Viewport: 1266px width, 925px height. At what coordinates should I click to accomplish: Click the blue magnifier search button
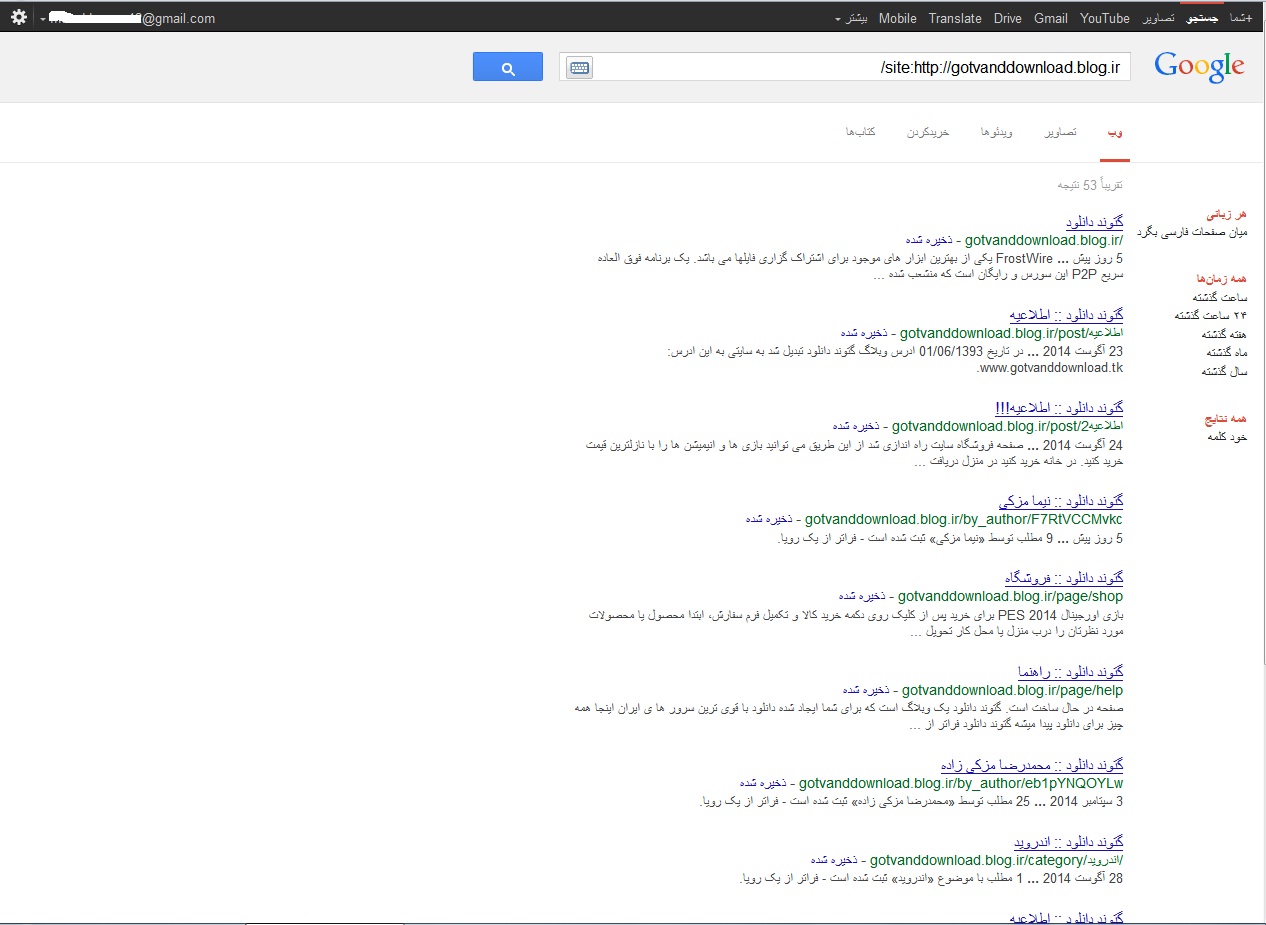coord(508,67)
